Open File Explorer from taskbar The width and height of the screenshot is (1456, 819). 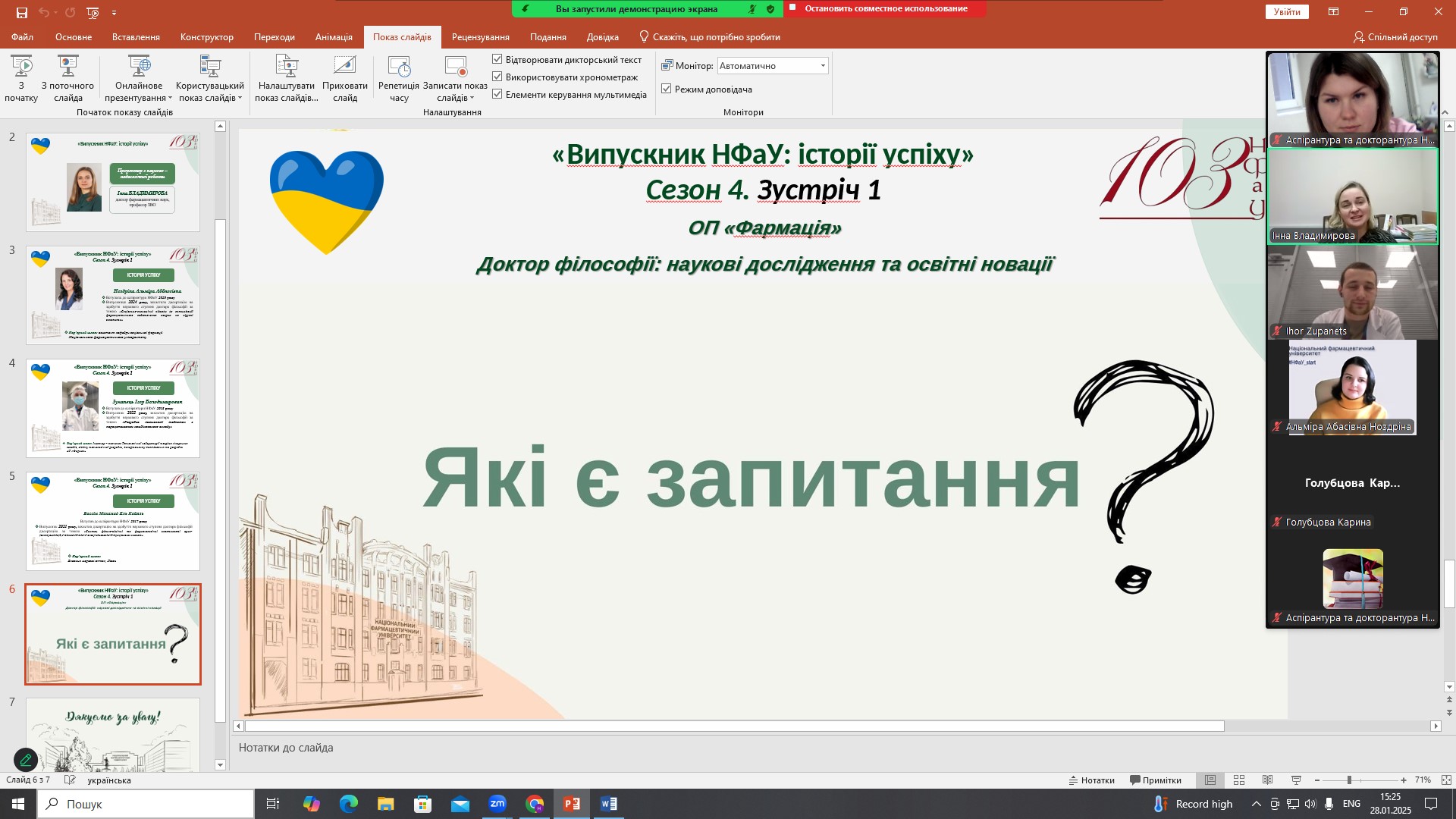click(386, 804)
